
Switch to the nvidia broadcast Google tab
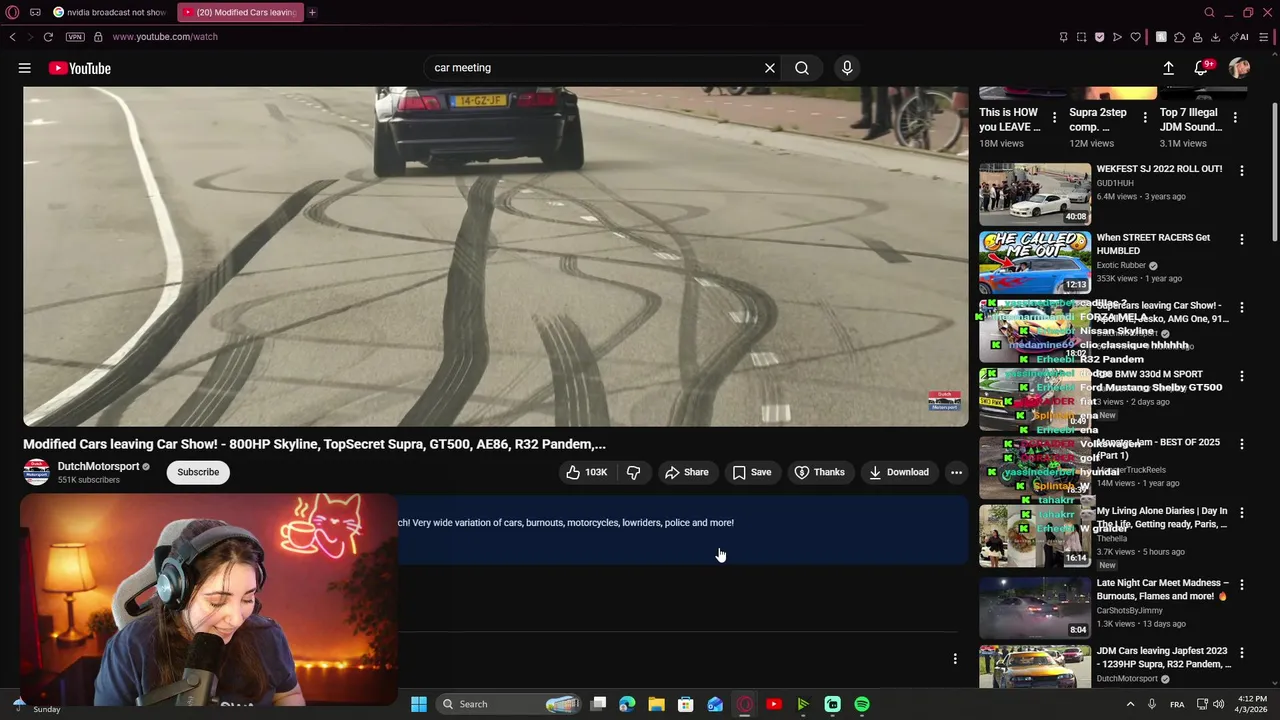coord(110,12)
